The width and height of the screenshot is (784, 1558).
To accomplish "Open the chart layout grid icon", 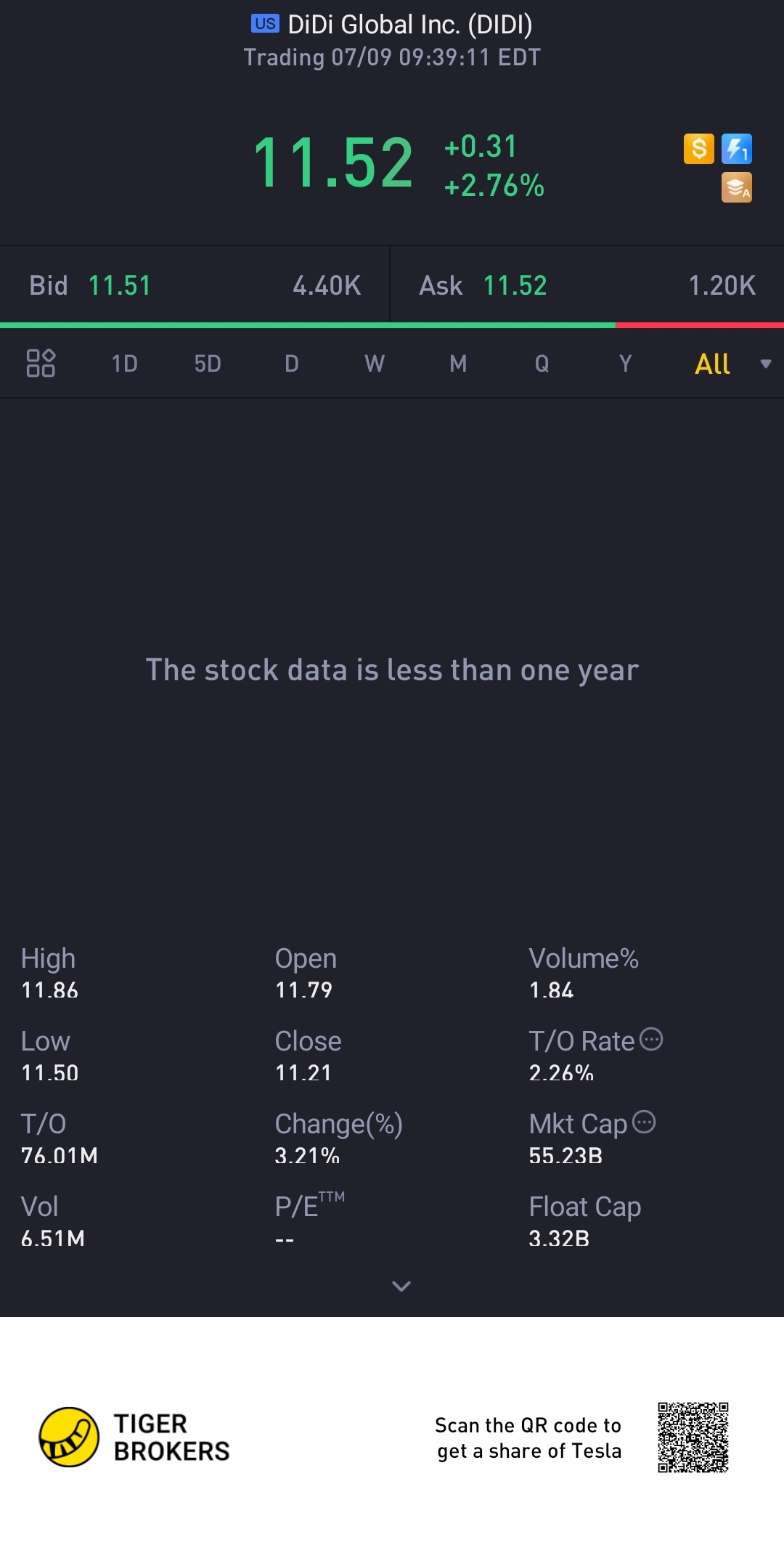I will tap(41, 363).
